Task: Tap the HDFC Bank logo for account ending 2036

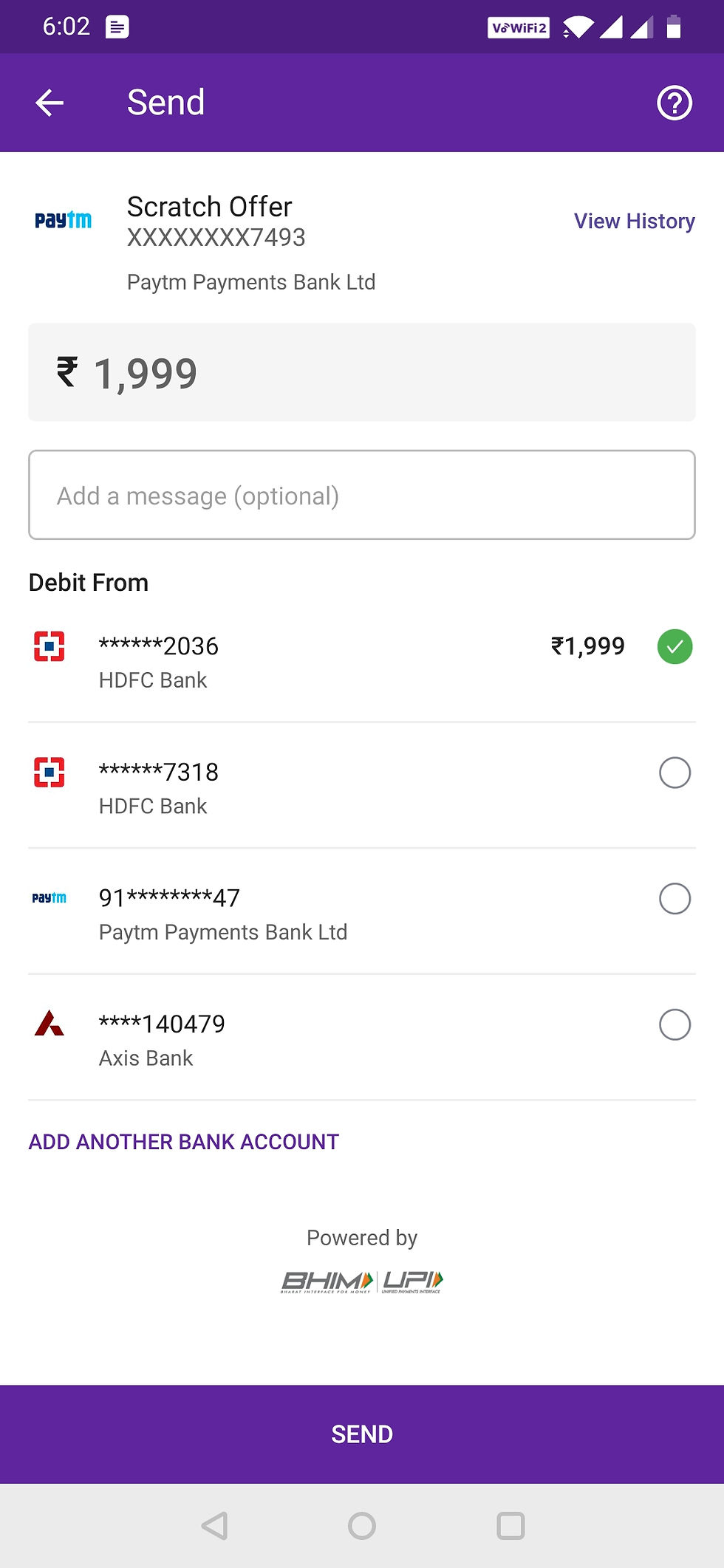Action: coord(49,646)
